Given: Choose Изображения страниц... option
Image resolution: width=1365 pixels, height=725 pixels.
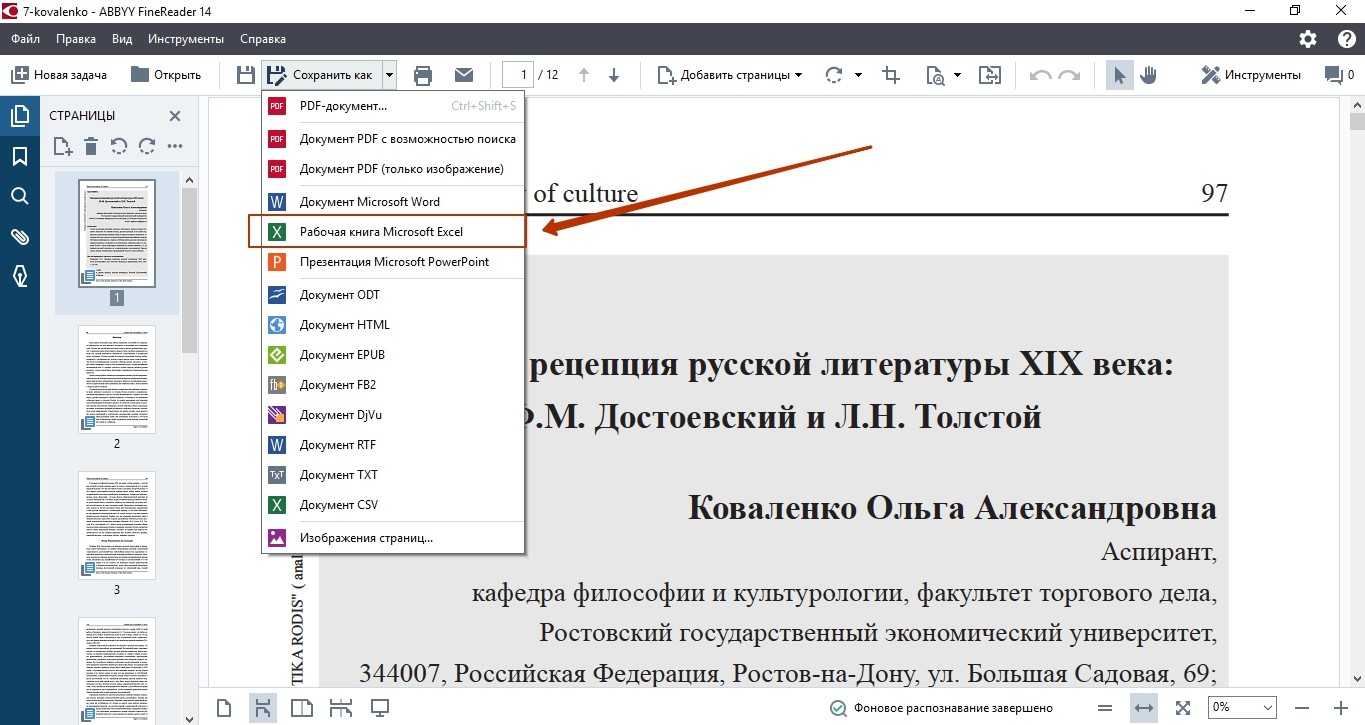Looking at the screenshot, I should click(393, 538).
